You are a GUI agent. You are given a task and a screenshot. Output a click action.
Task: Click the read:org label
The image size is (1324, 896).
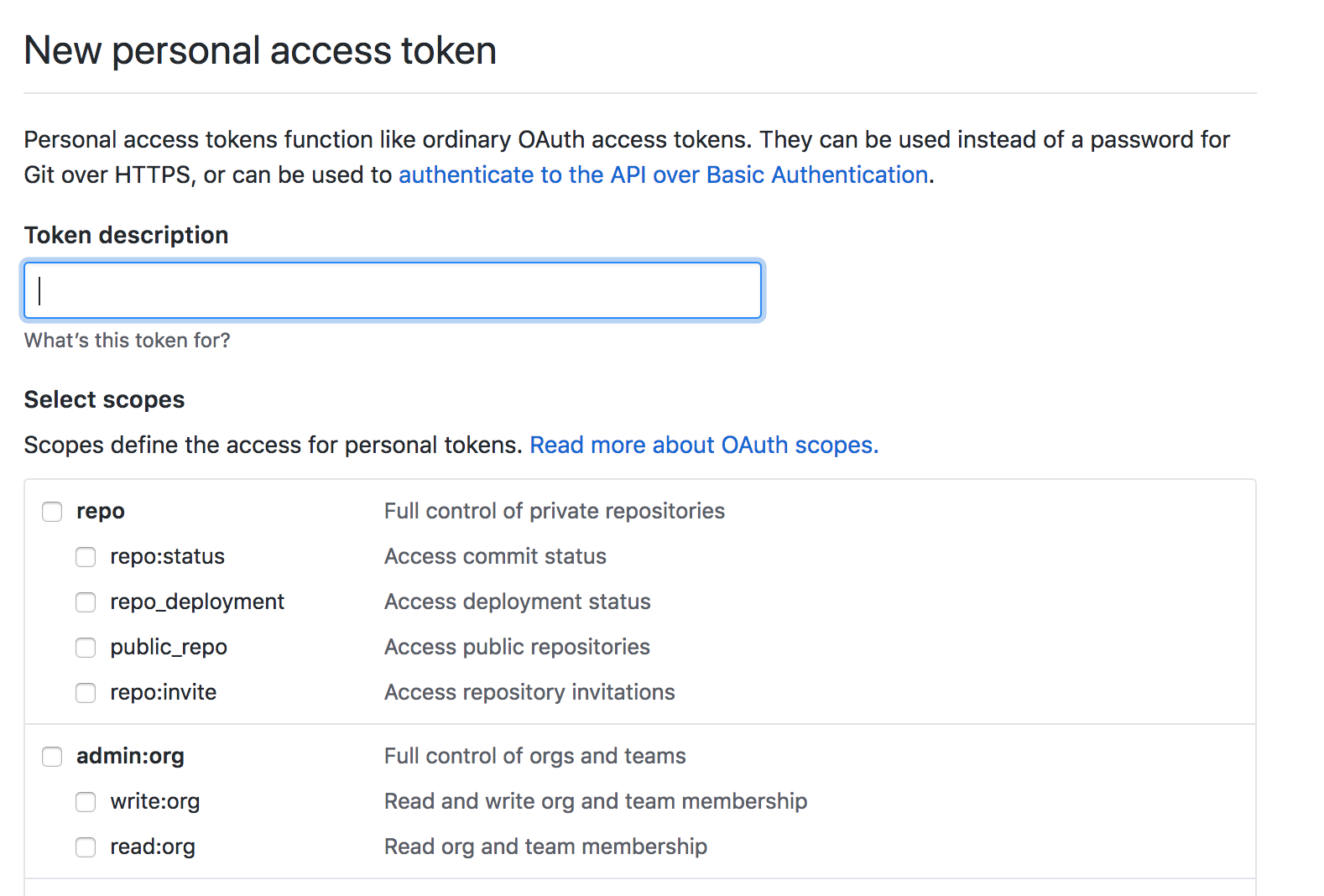click(152, 847)
